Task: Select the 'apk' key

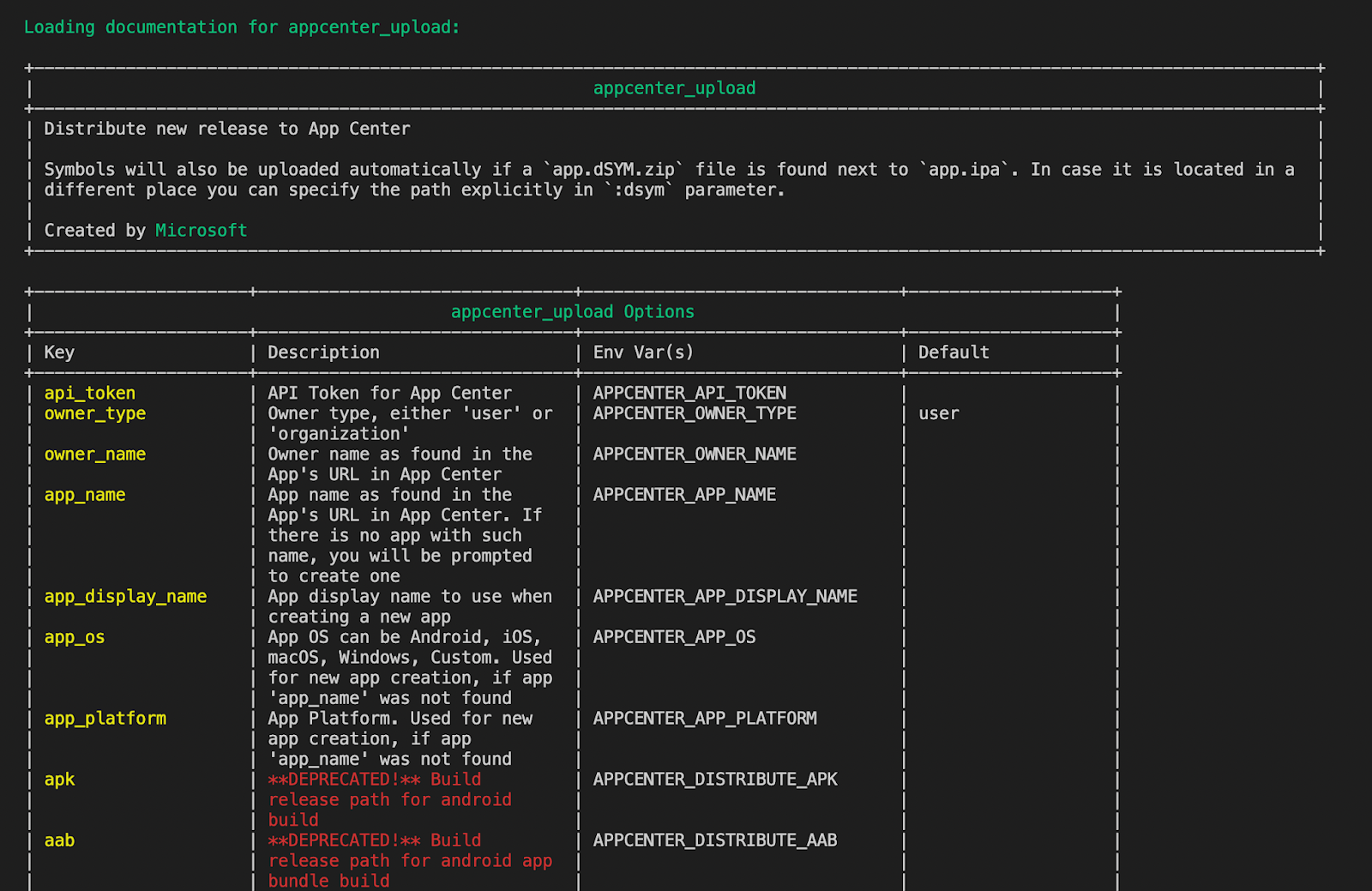Action: (60, 780)
